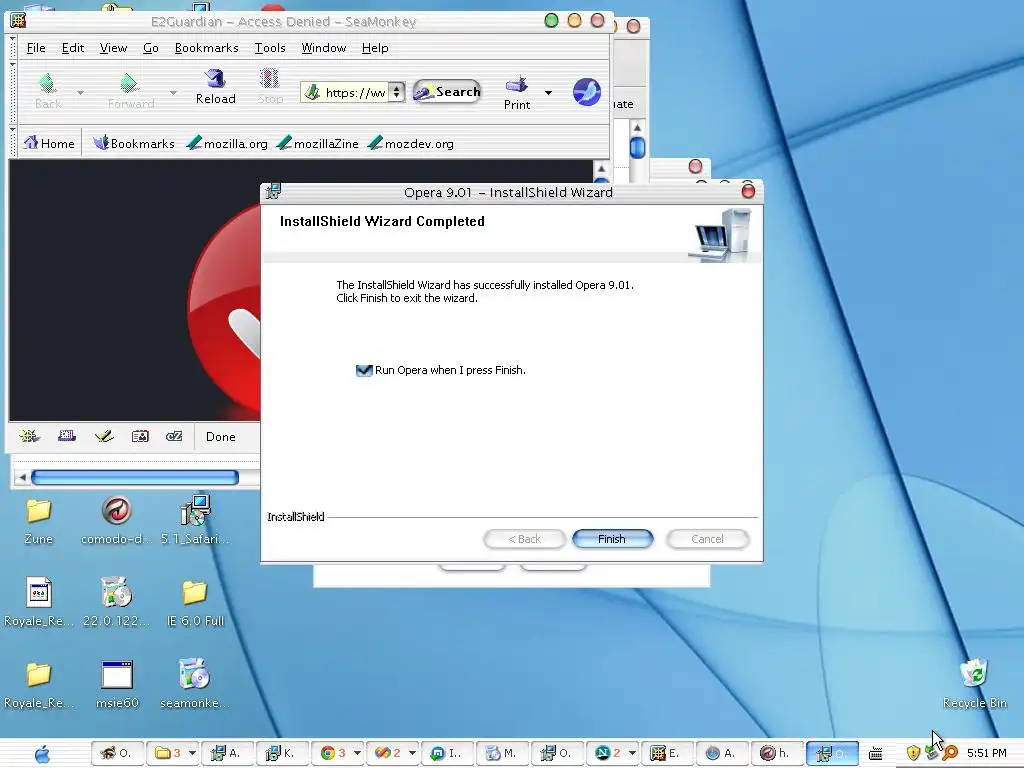Viewport: 1024px width, 768px height.
Task: Open Address Book icon in SeaMonkey status bar
Action: pos(140,436)
